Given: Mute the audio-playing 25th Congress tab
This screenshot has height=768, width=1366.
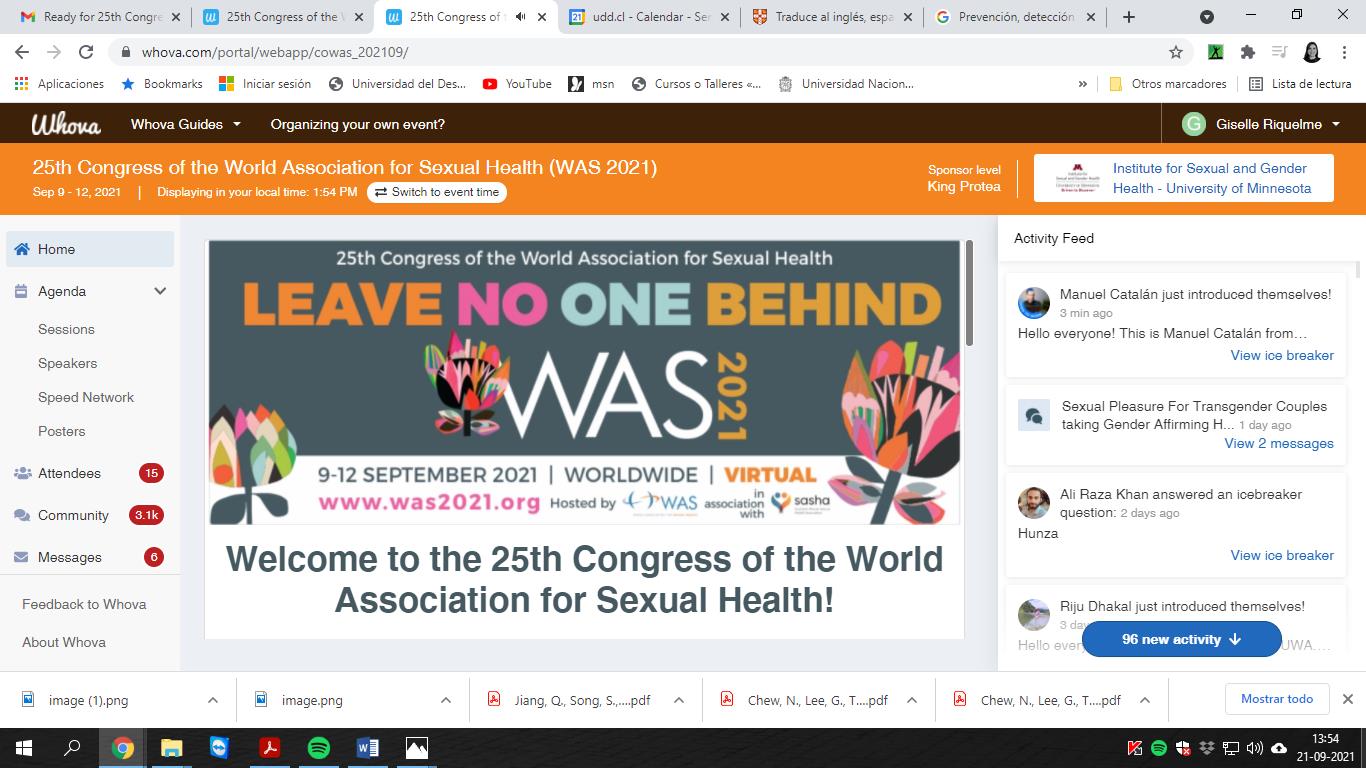Looking at the screenshot, I should pos(521,17).
